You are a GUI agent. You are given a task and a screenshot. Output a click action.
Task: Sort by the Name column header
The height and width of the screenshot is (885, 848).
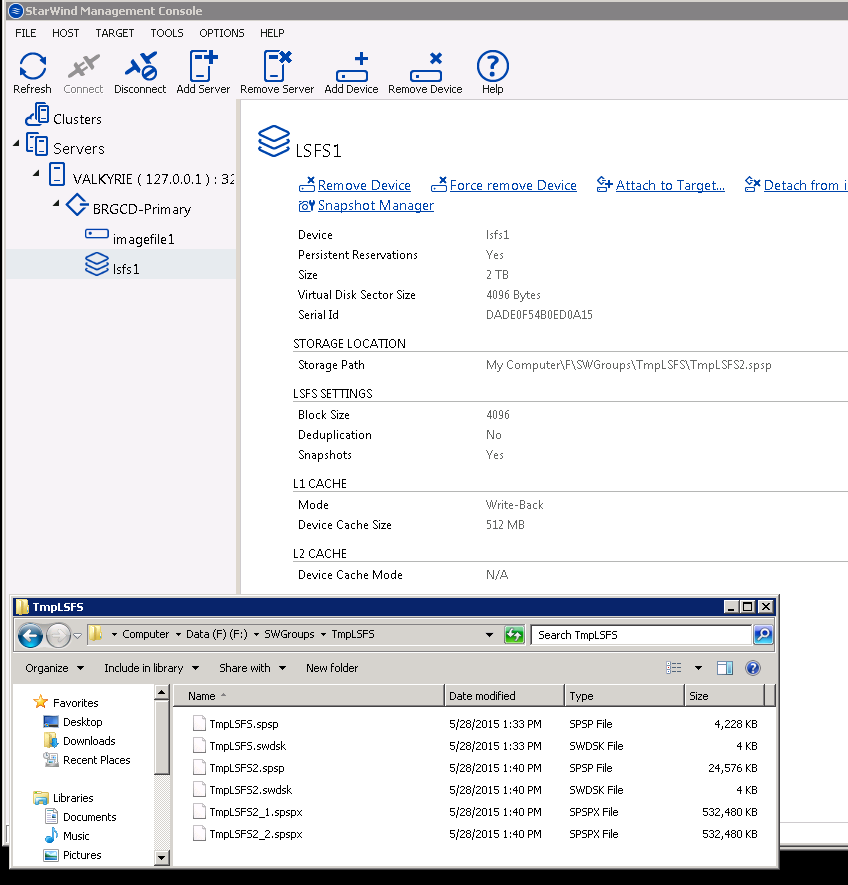pos(308,696)
